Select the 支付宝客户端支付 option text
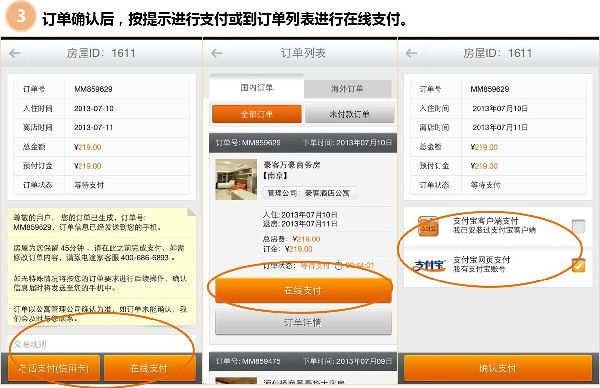This screenshot has width=600, height=388. (494, 225)
